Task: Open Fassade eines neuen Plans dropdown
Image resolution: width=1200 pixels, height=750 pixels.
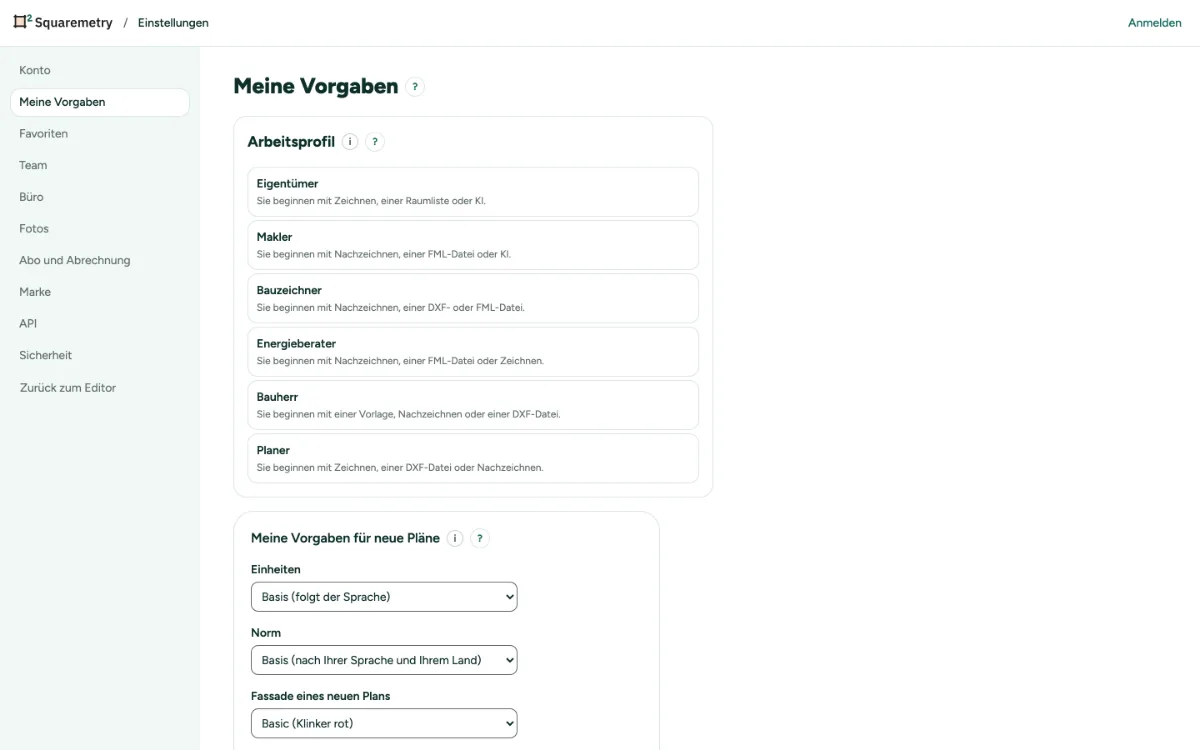Action: tap(384, 723)
